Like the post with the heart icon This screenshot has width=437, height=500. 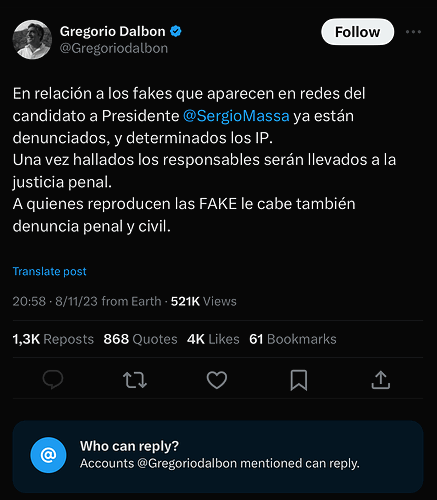[217, 380]
